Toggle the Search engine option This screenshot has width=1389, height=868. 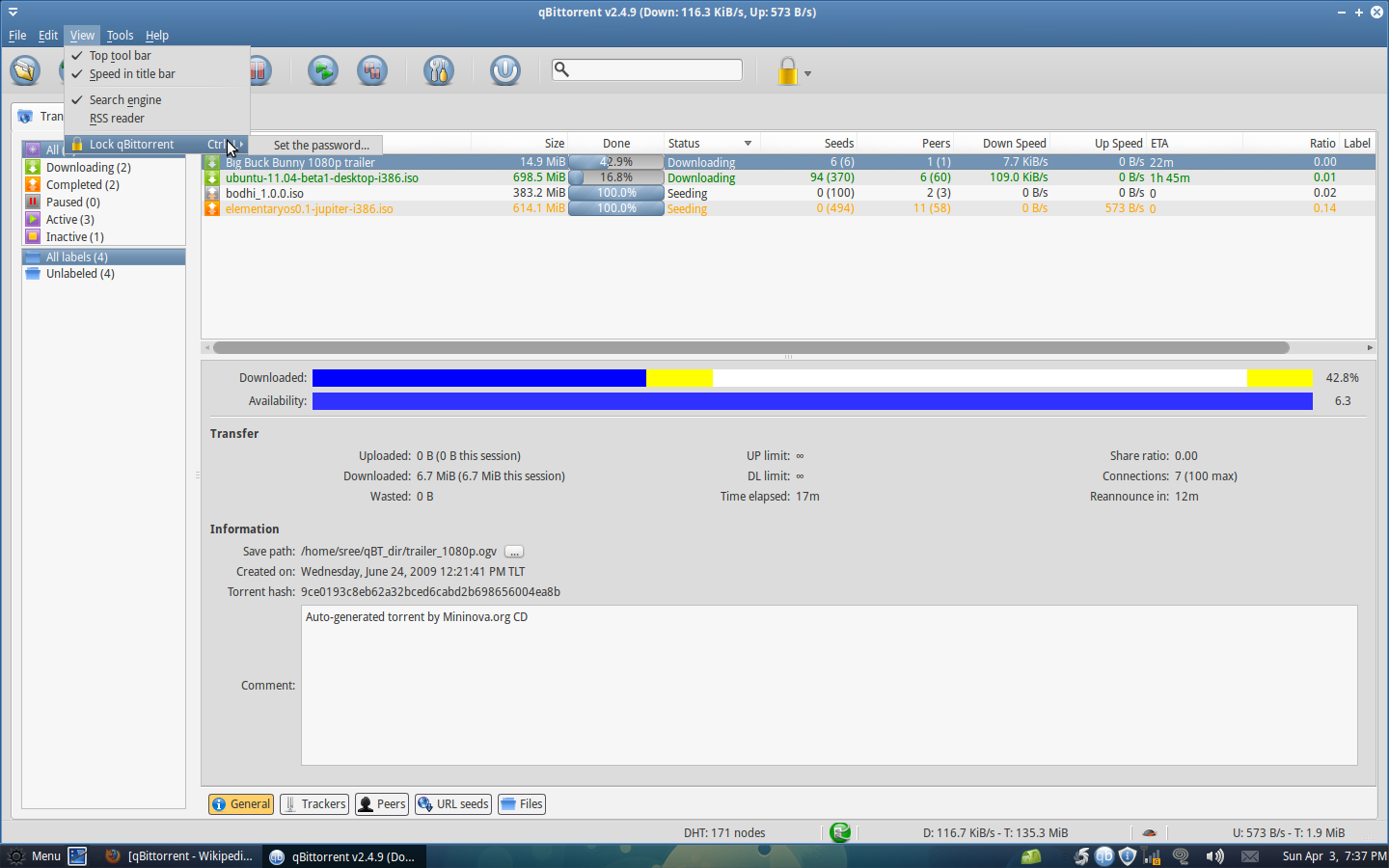157,100
